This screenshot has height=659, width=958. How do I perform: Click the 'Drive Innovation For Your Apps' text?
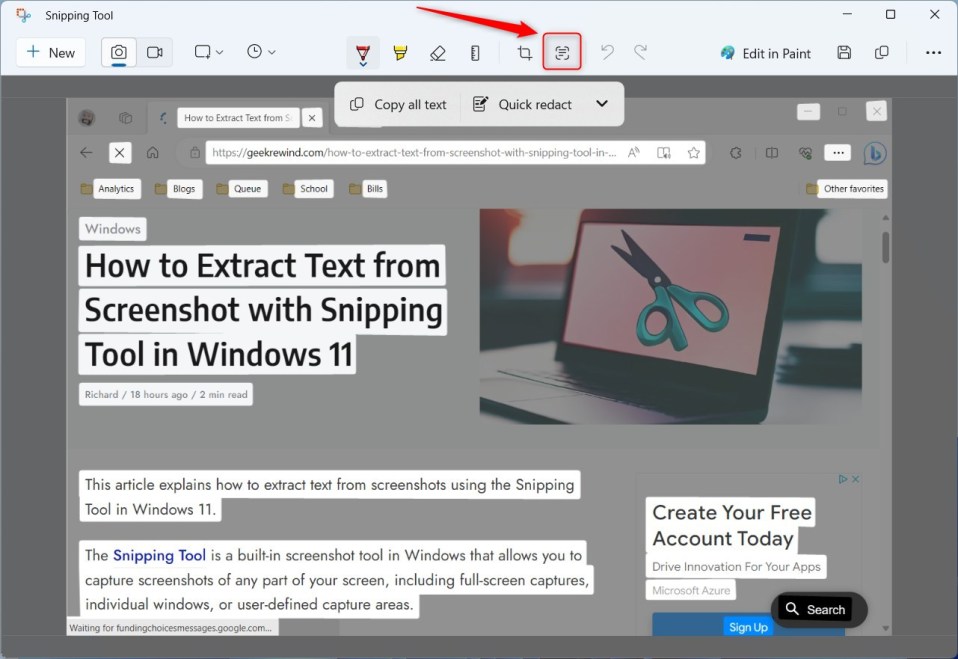click(x=736, y=567)
